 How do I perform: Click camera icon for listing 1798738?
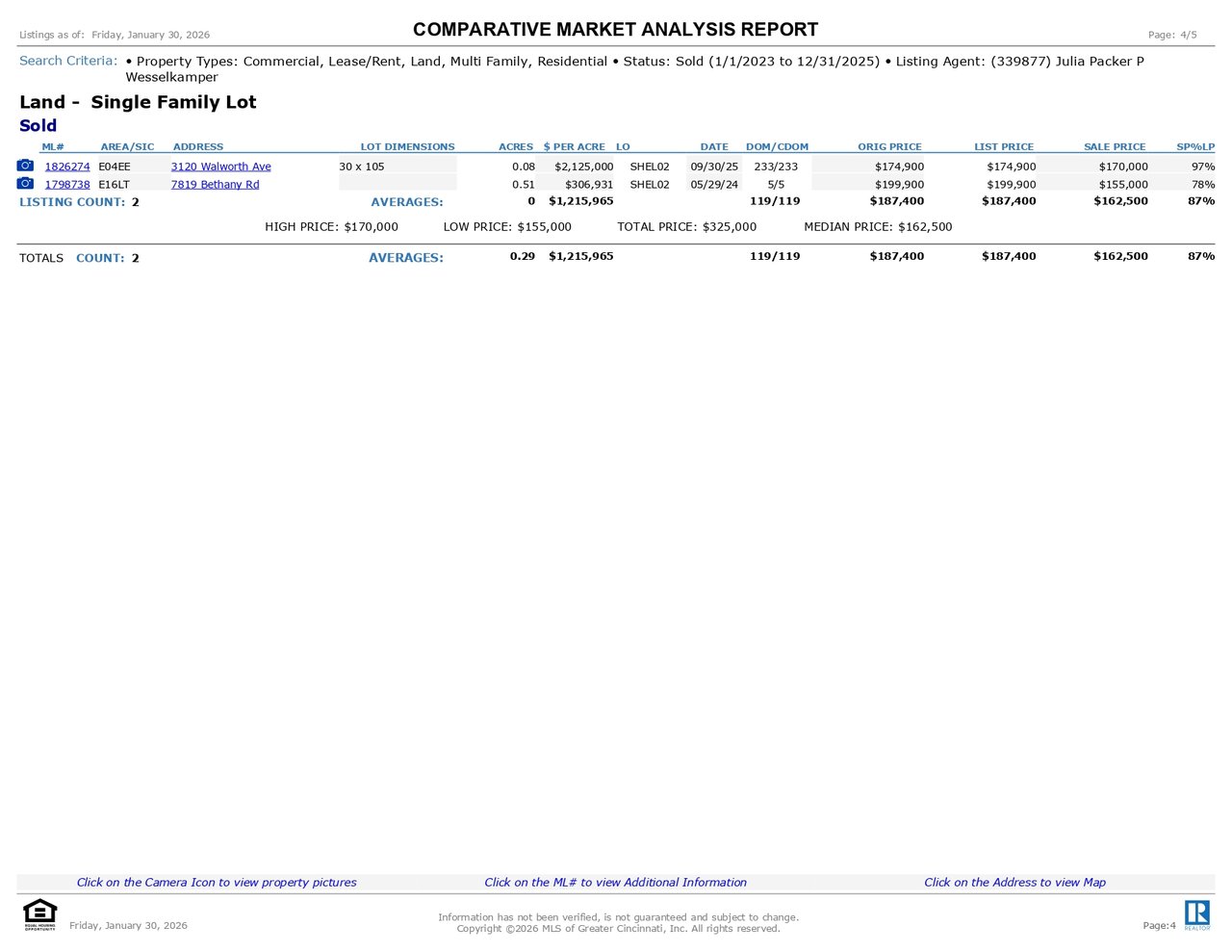point(25,183)
